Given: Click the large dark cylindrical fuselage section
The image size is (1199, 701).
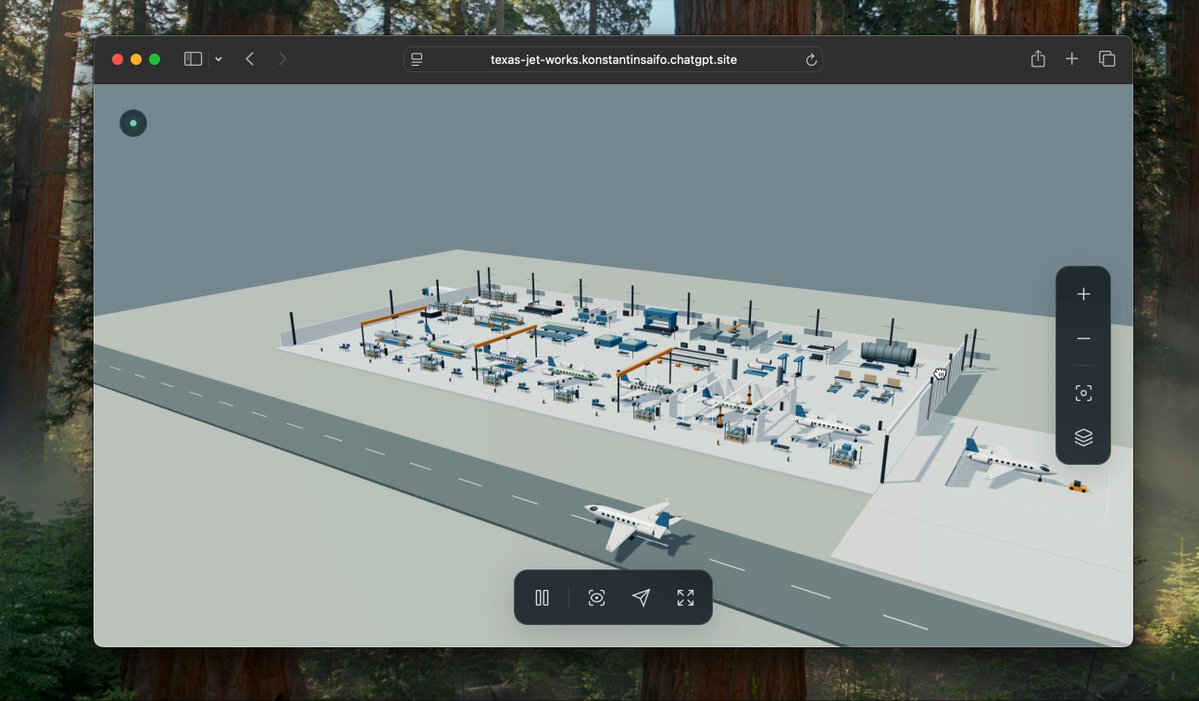Looking at the screenshot, I should 888,354.
